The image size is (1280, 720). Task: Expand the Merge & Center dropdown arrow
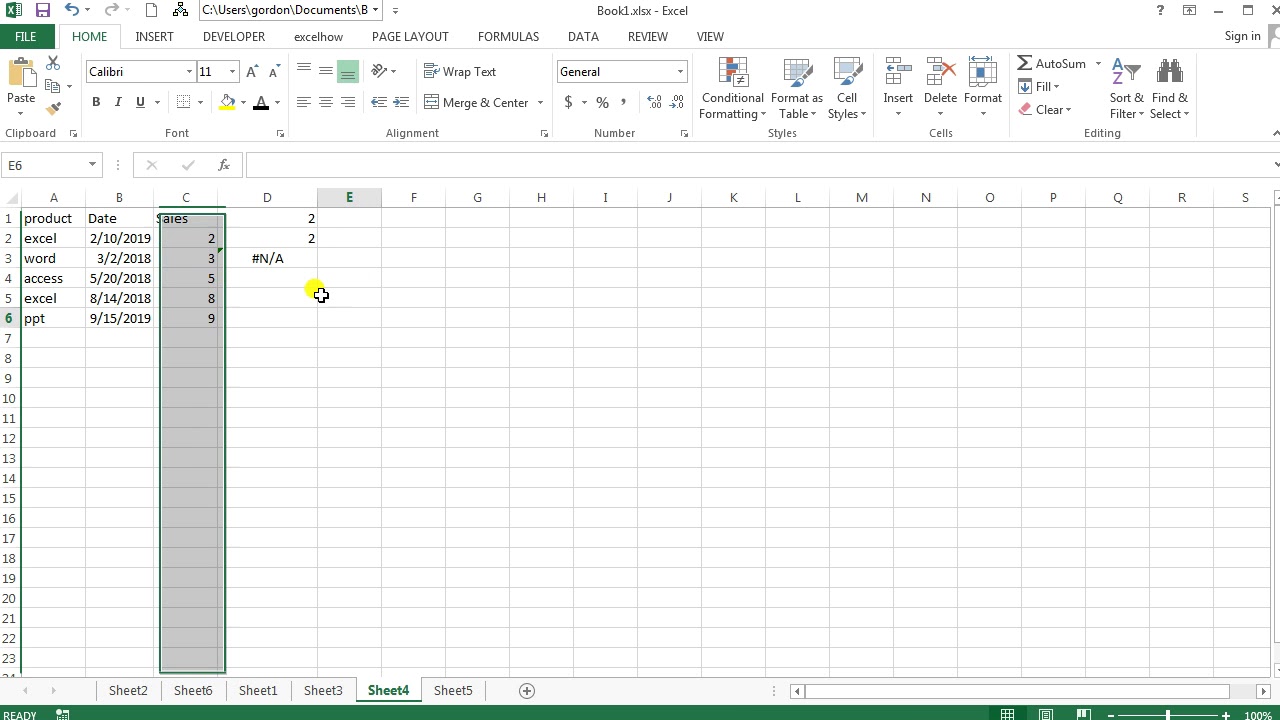click(540, 103)
